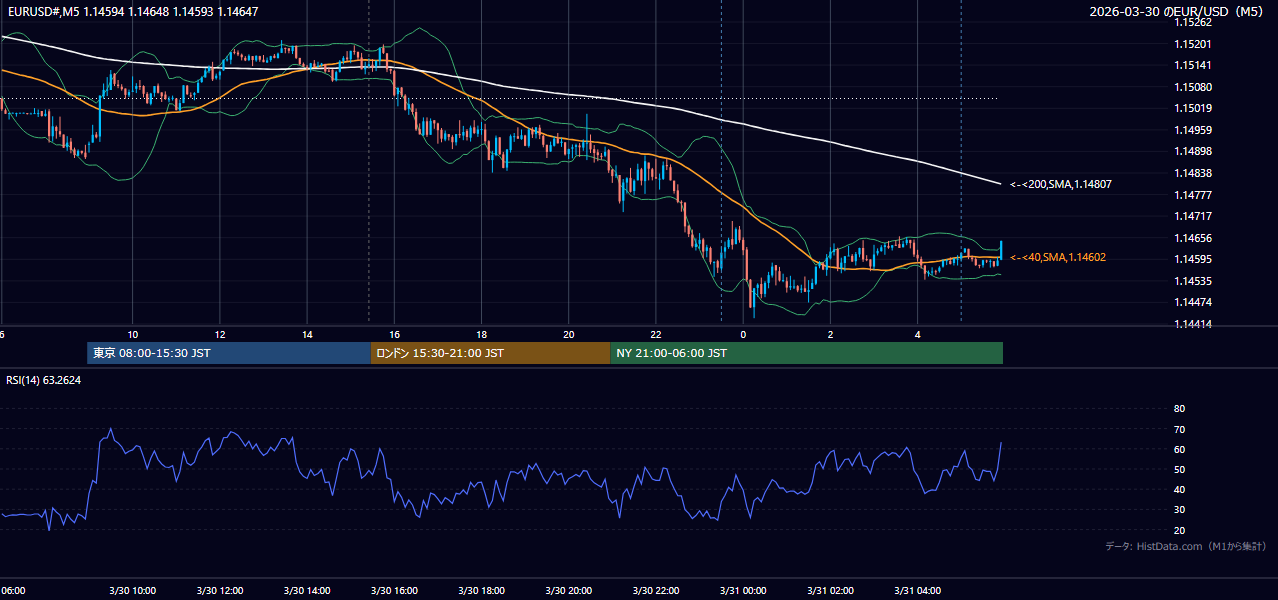Click RSI scale level 50

point(1179,469)
